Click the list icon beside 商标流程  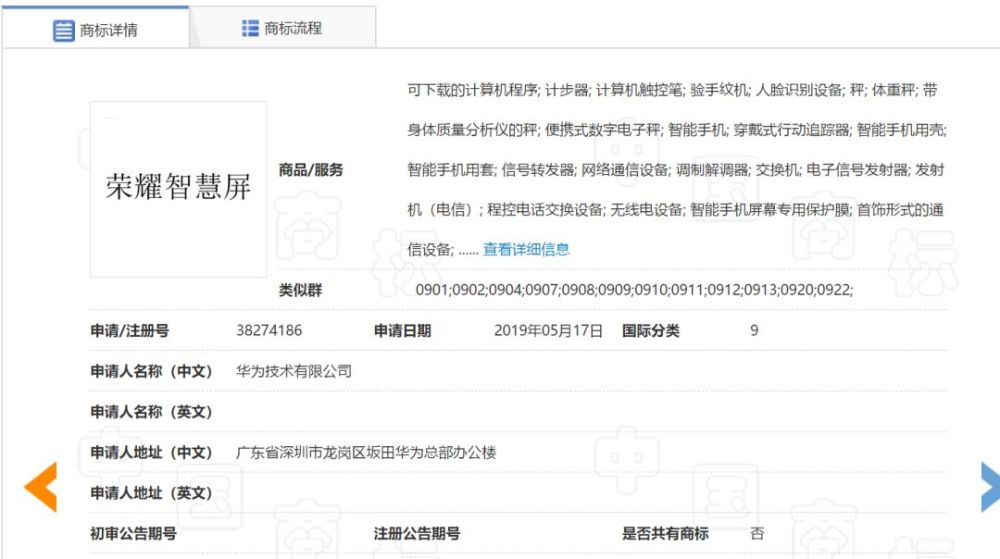(x=250, y=28)
